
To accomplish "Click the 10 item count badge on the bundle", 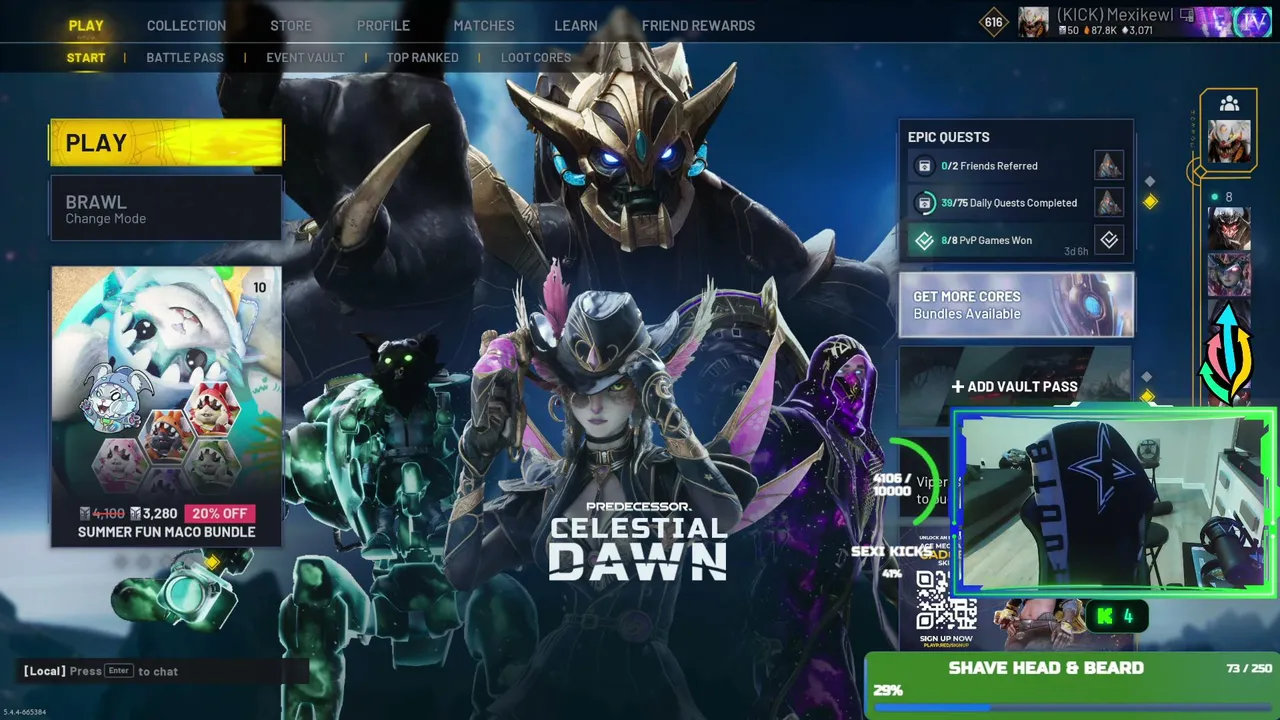I will (260, 288).
